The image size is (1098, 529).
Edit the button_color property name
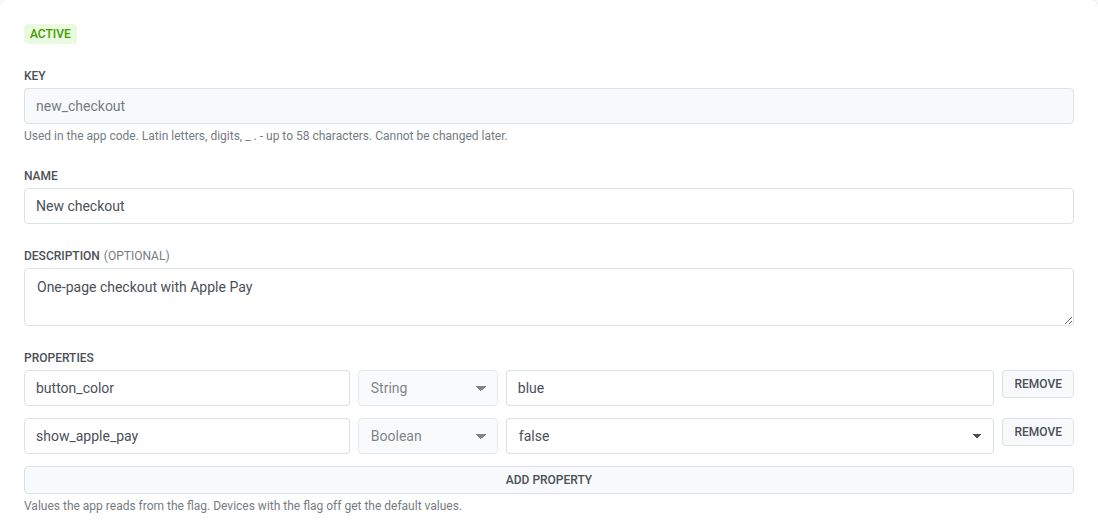pos(187,388)
